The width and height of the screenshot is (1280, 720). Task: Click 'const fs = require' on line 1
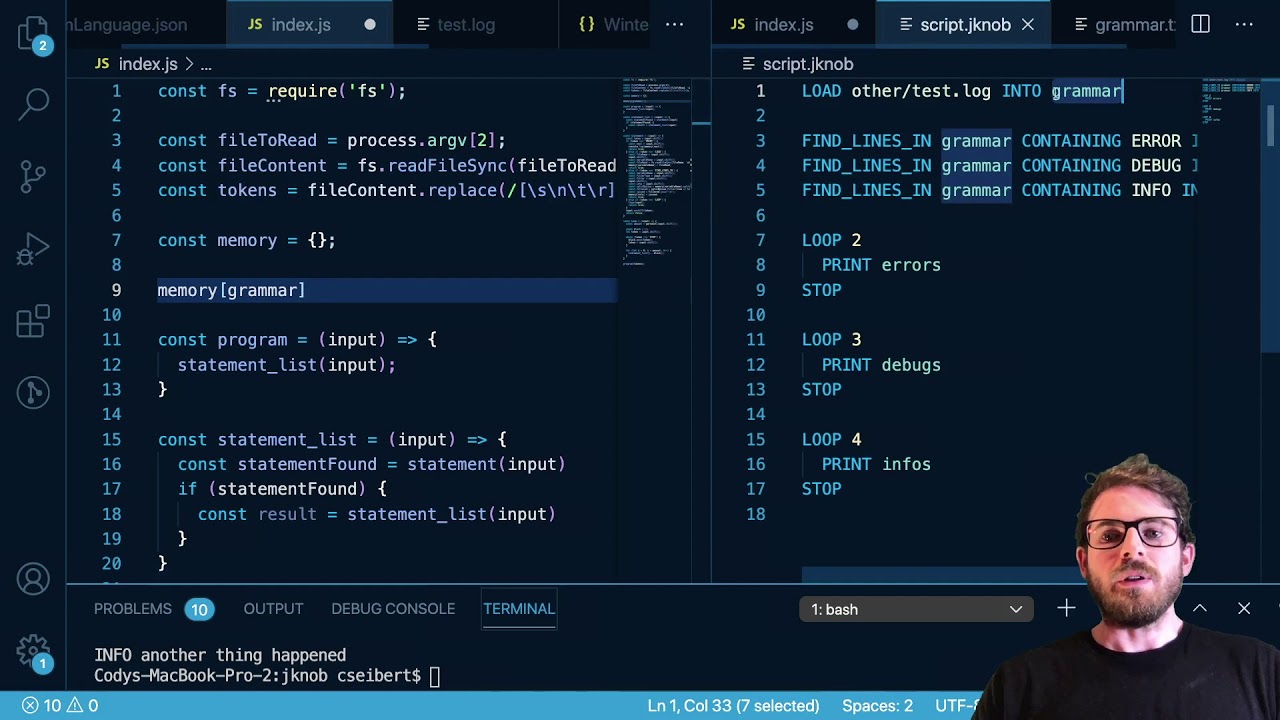pyautogui.click(x=247, y=91)
